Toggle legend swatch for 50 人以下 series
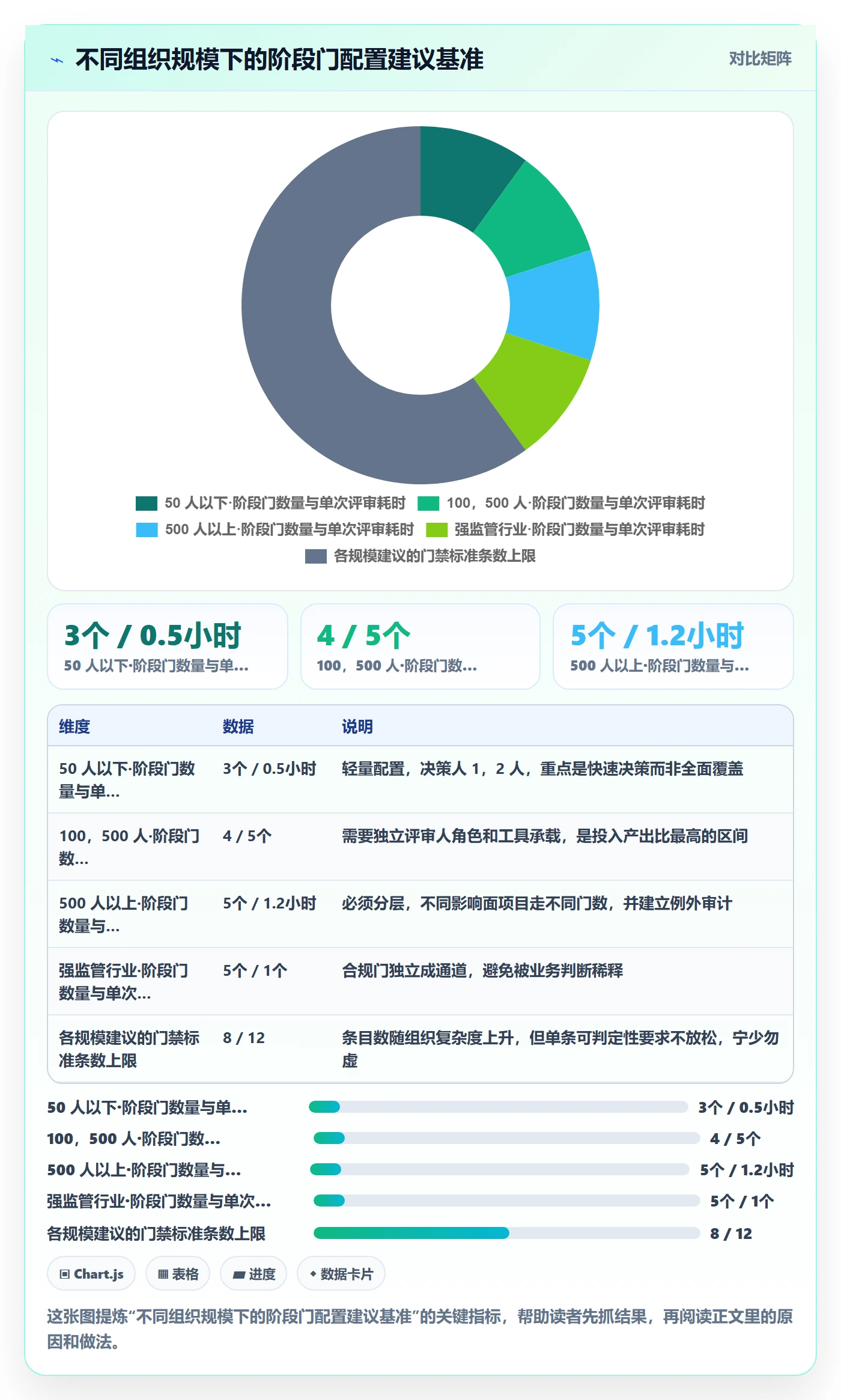Viewport: 841px width, 1400px height. pyautogui.click(x=147, y=503)
